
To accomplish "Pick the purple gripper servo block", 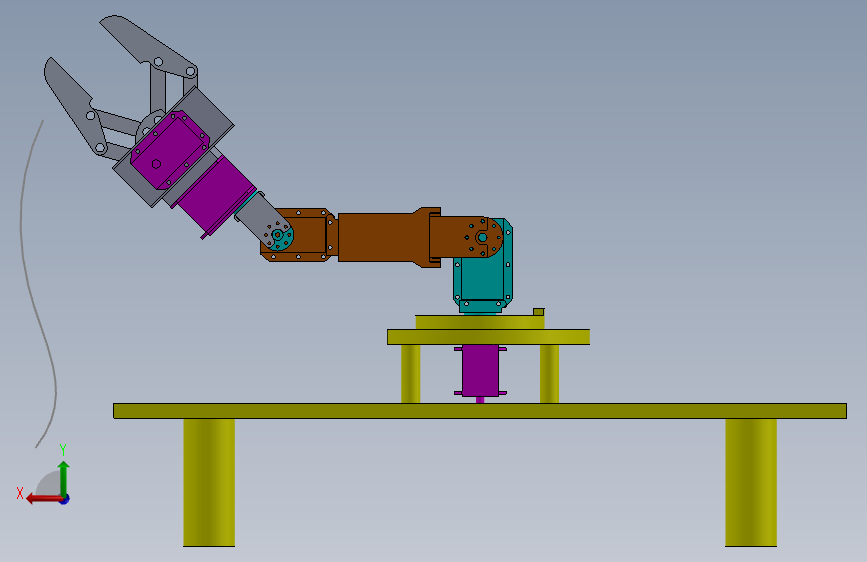I will (x=169, y=150).
